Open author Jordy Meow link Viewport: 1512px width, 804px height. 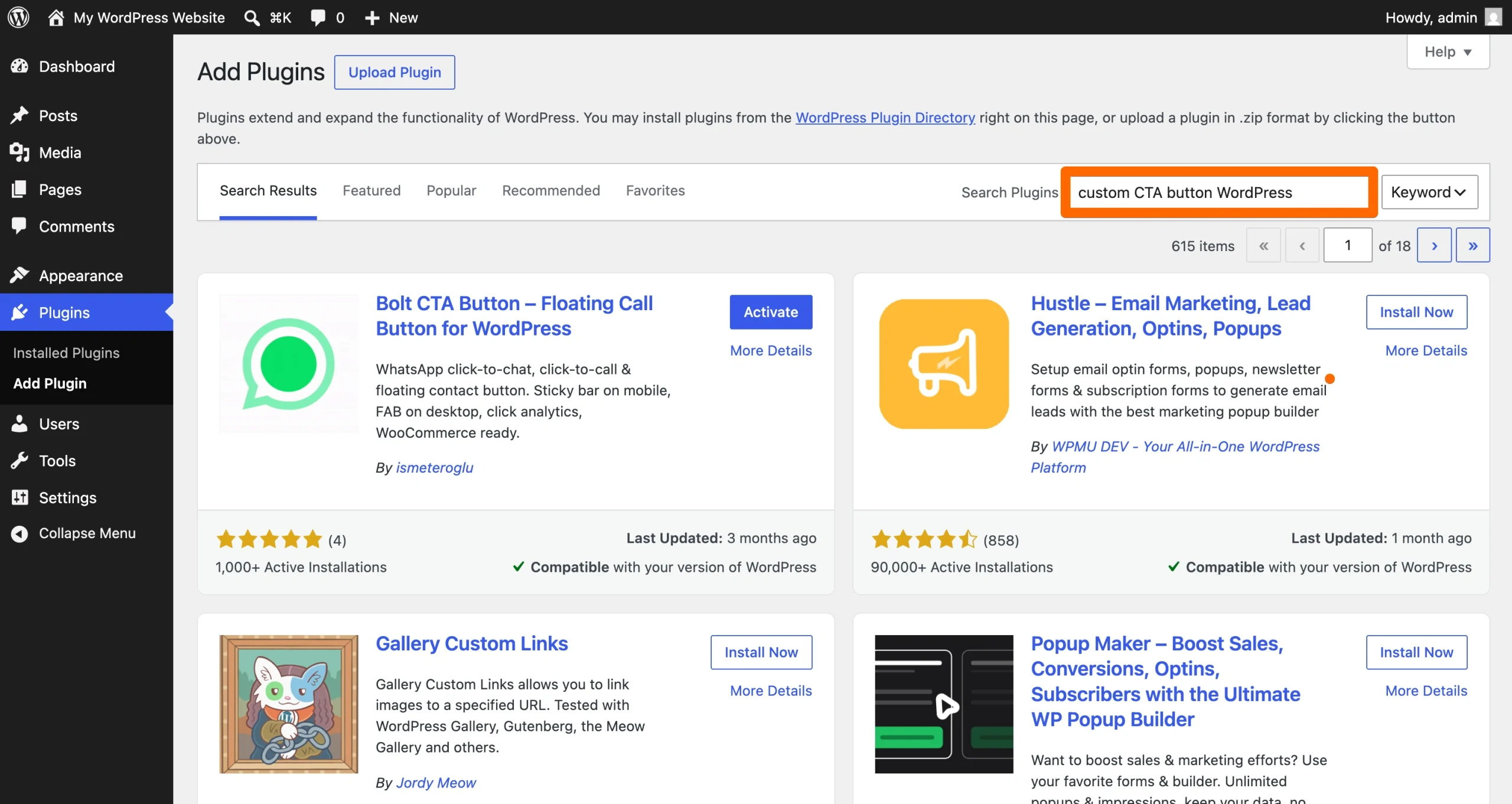pyautogui.click(x=436, y=783)
